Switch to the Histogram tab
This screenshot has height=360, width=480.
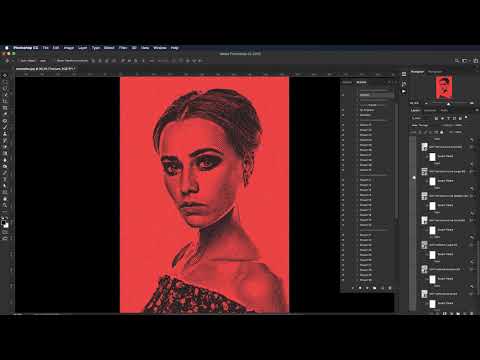tap(435, 72)
